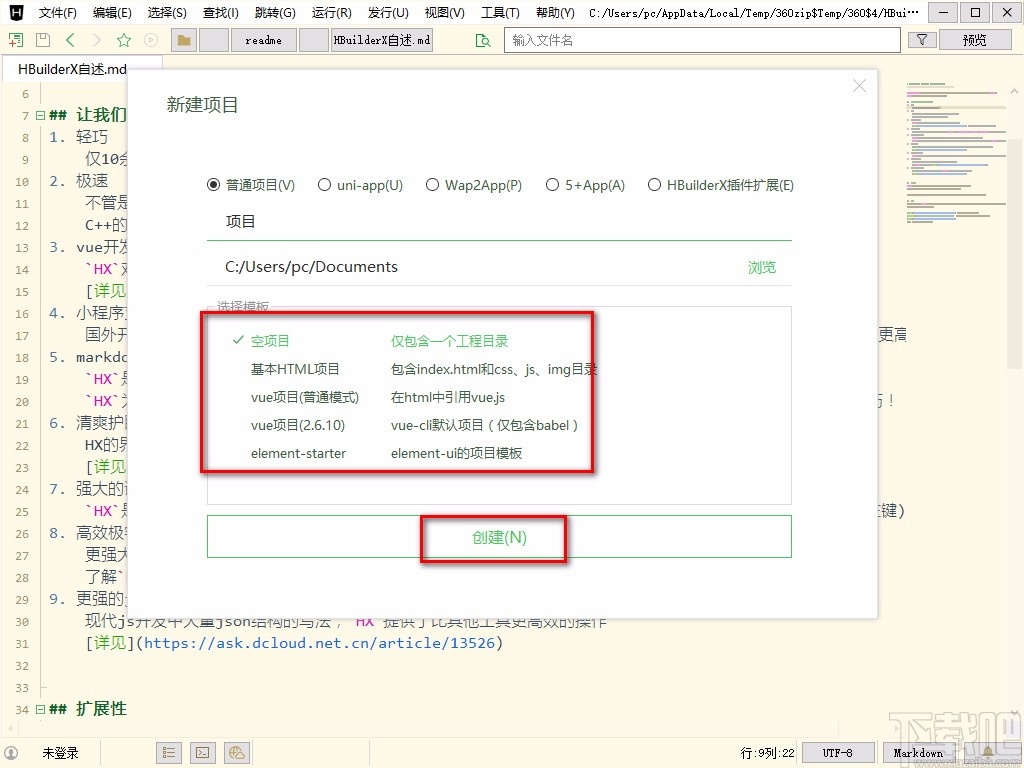Open the 工具(T) menu
Image resolution: width=1024 pixels, height=768 pixels.
(500, 12)
